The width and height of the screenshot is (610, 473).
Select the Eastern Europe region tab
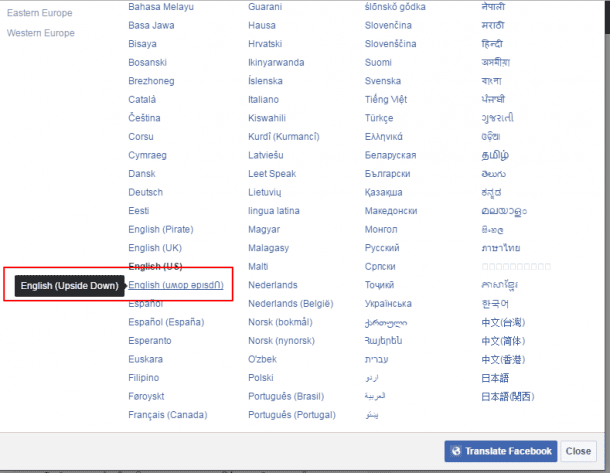(x=41, y=13)
